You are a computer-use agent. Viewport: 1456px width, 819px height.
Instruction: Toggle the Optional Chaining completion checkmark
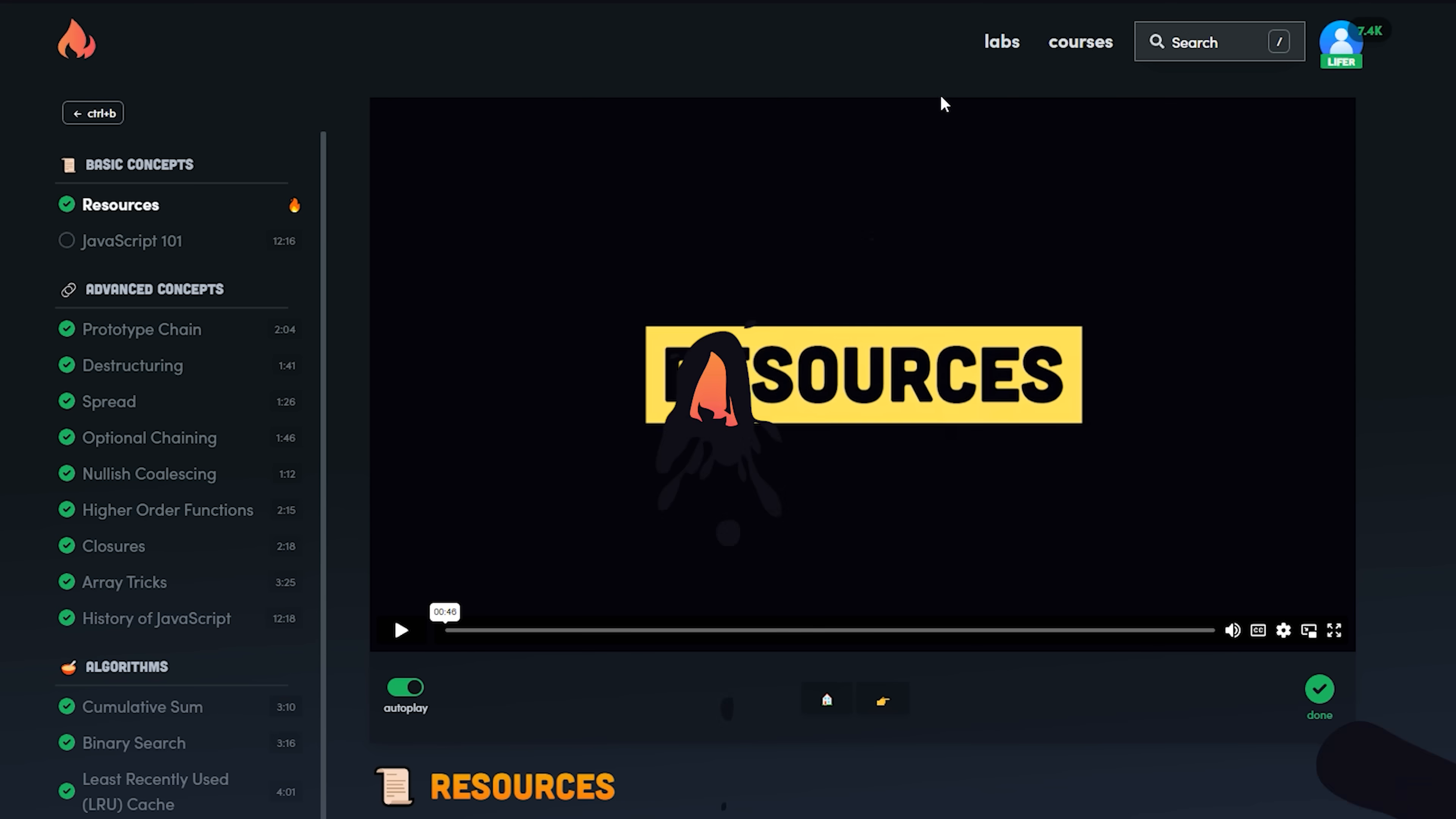tap(67, 437)
